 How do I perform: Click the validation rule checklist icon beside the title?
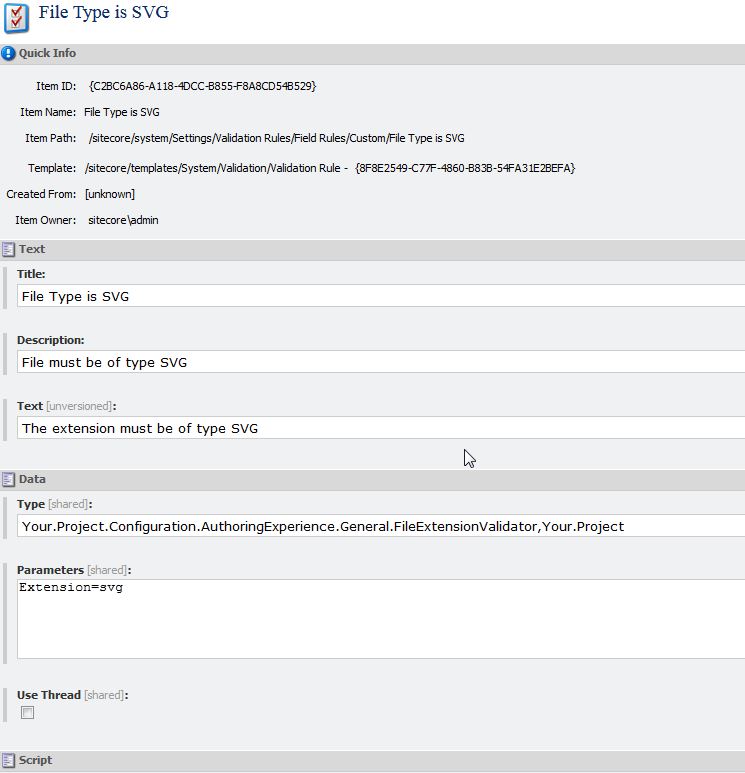coord(16,18)
